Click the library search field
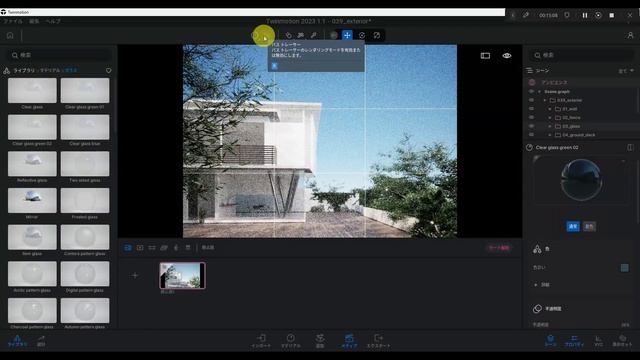The width and height of the screenshot is (640, 360). [x=59, y=55]
